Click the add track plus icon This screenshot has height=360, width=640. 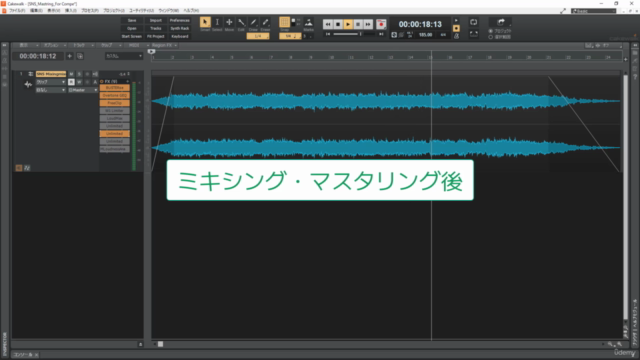(x=70, y=56)
